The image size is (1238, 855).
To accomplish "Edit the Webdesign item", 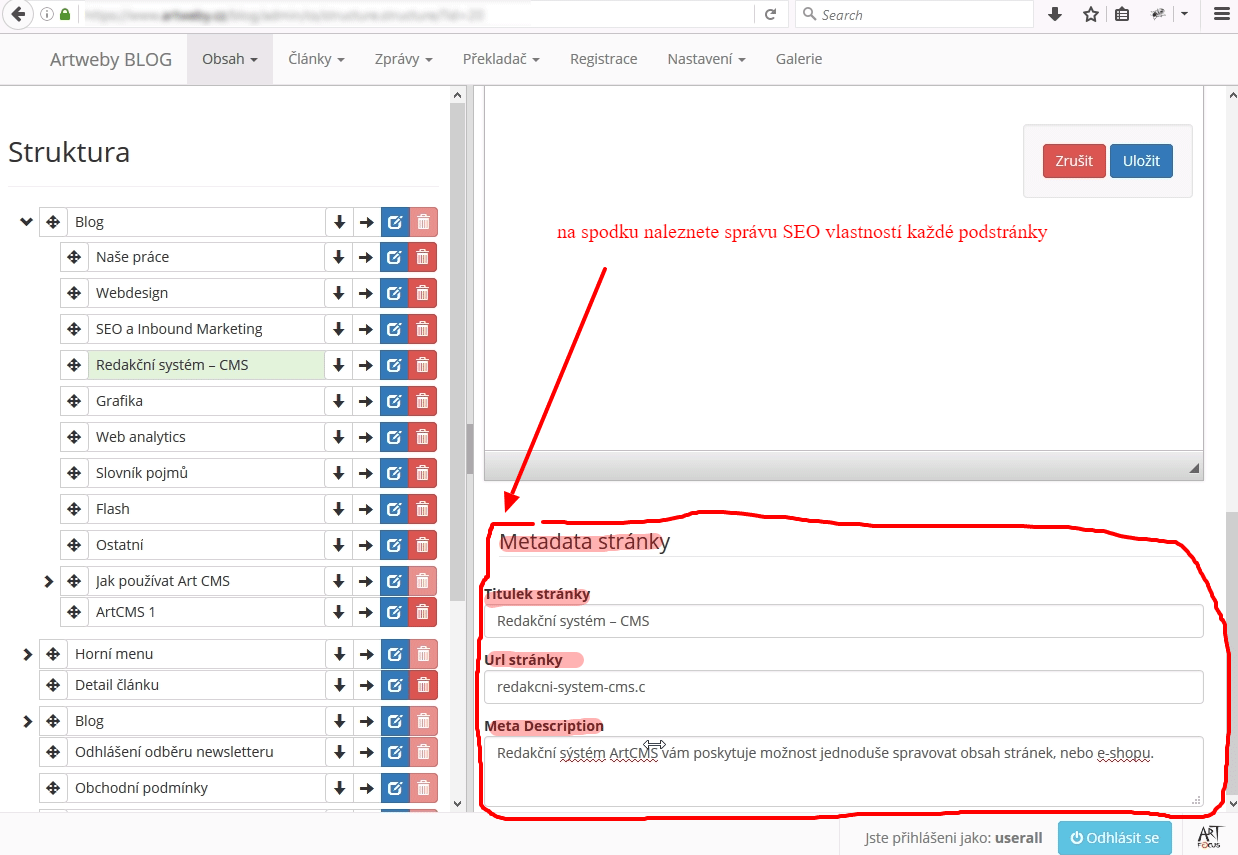I will tap(394, 293).
